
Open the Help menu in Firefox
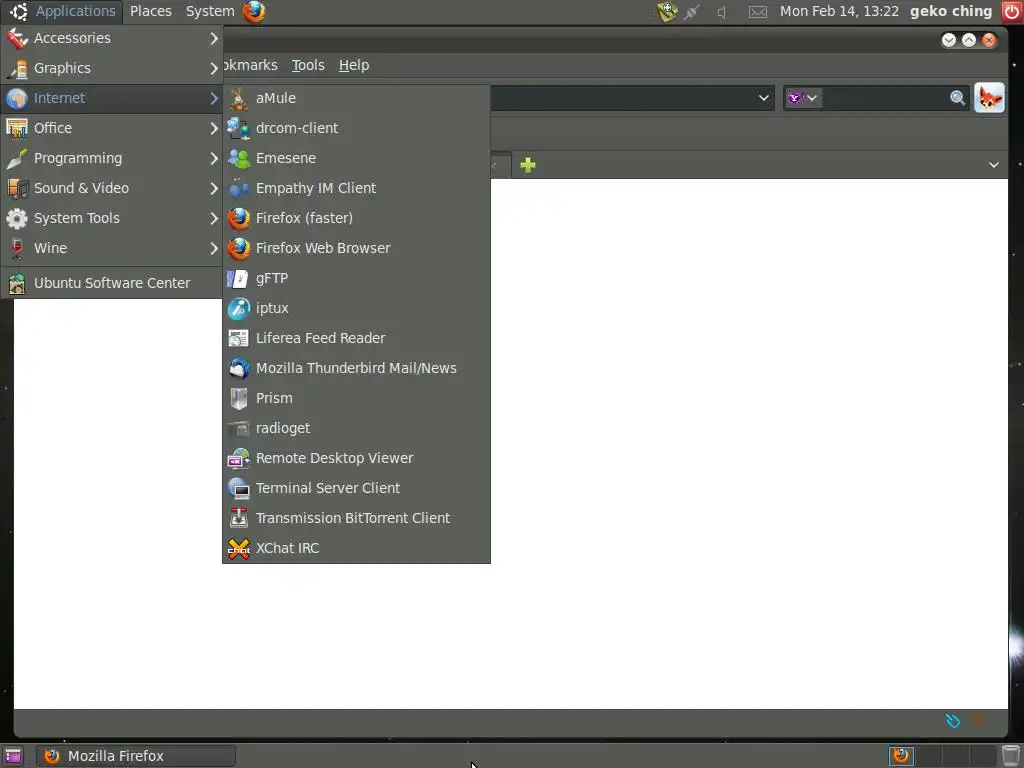tap(354, 65)
